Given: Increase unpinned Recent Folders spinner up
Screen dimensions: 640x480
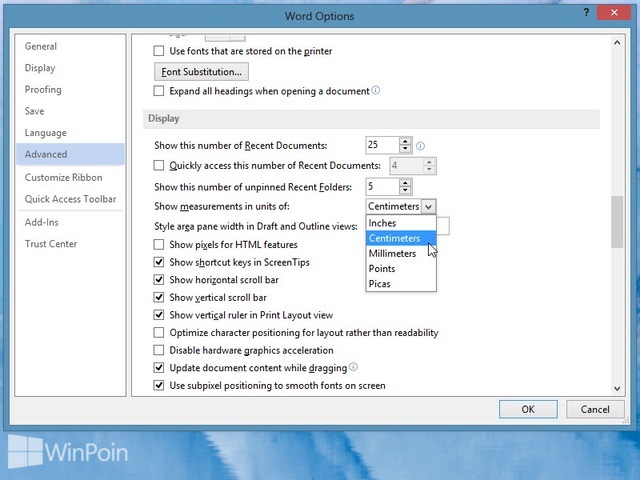Looking at the screenshot, I should pos(405,183).
